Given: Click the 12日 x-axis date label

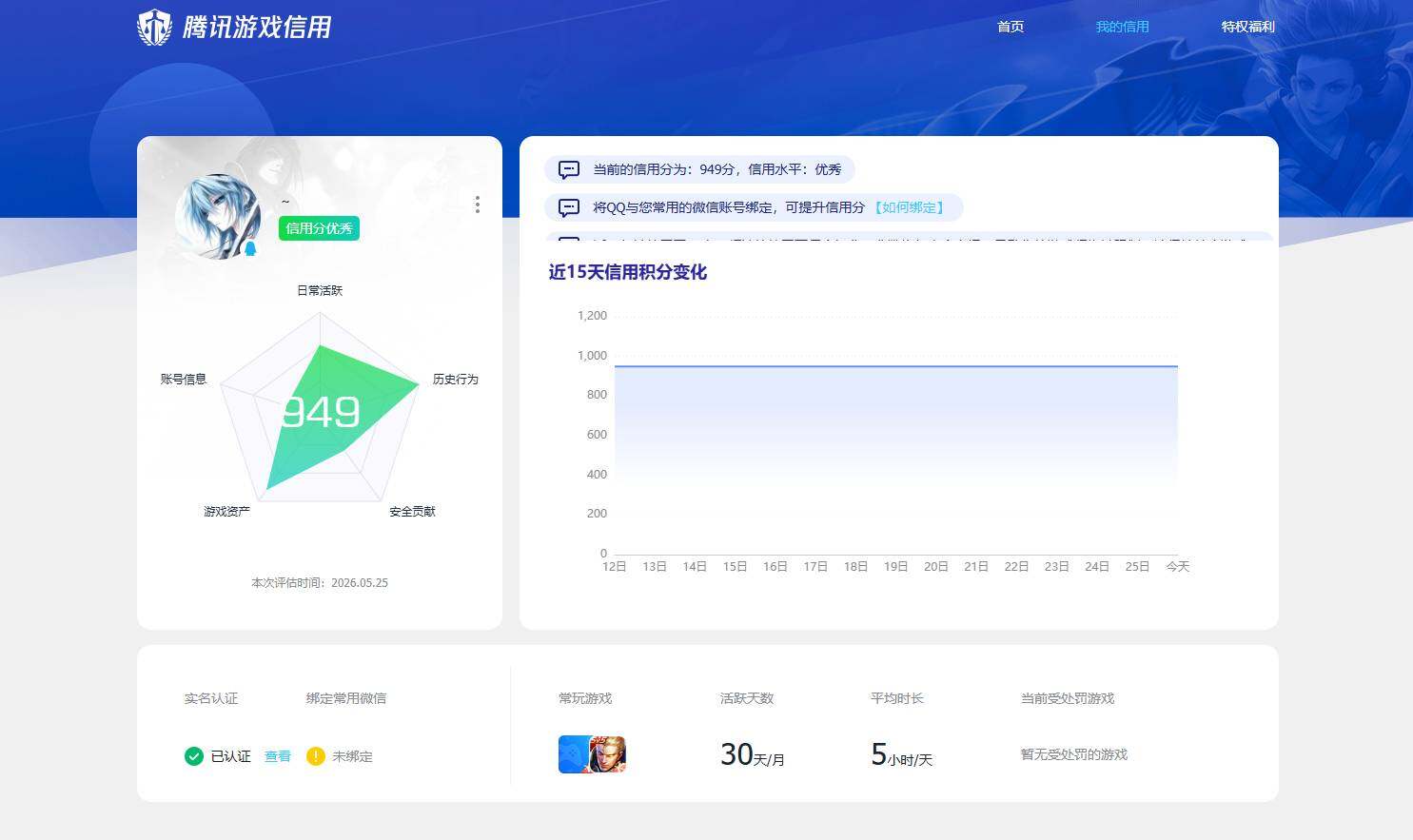Looking at the screenshot, I should coord(615,566).
